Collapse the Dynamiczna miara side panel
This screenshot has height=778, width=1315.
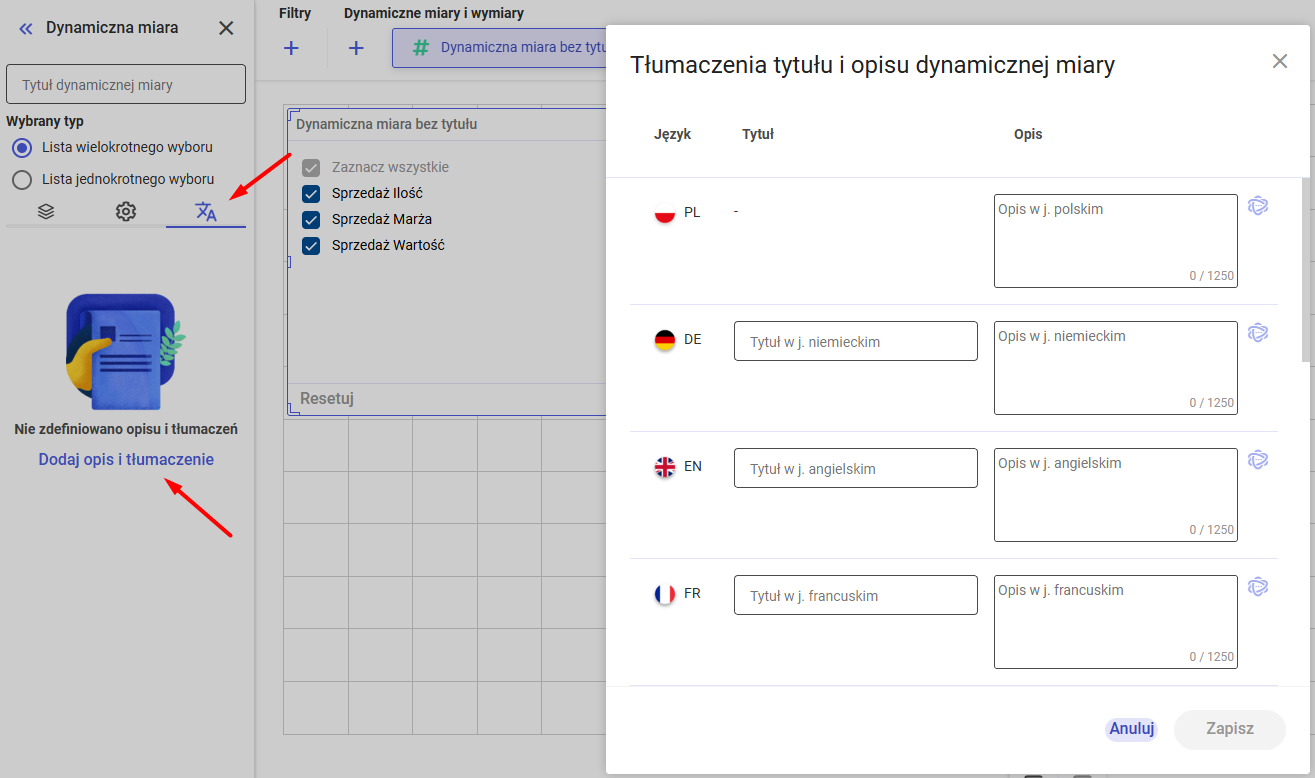(26, 28)
